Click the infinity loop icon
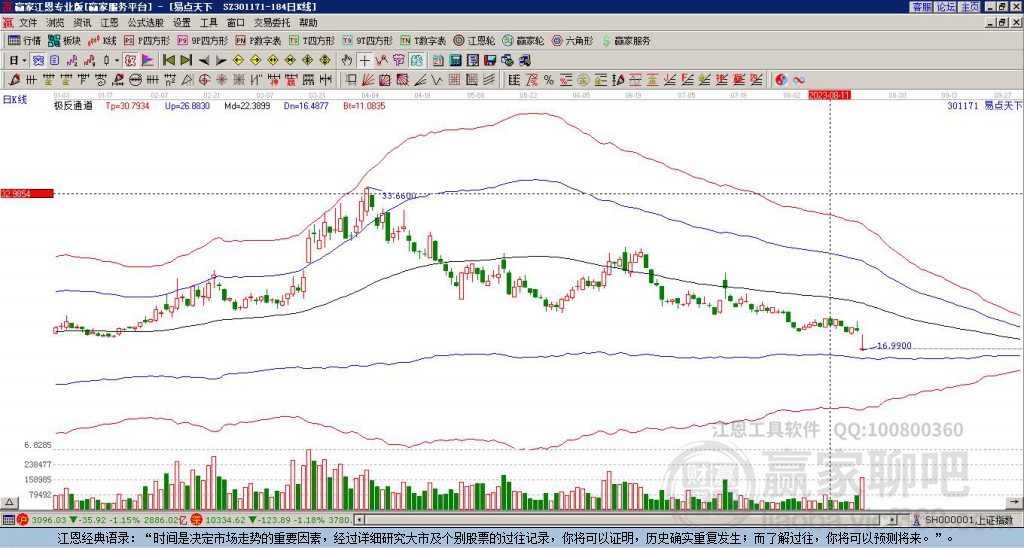This screenshot has height=548, width=1024. (799, 80)
